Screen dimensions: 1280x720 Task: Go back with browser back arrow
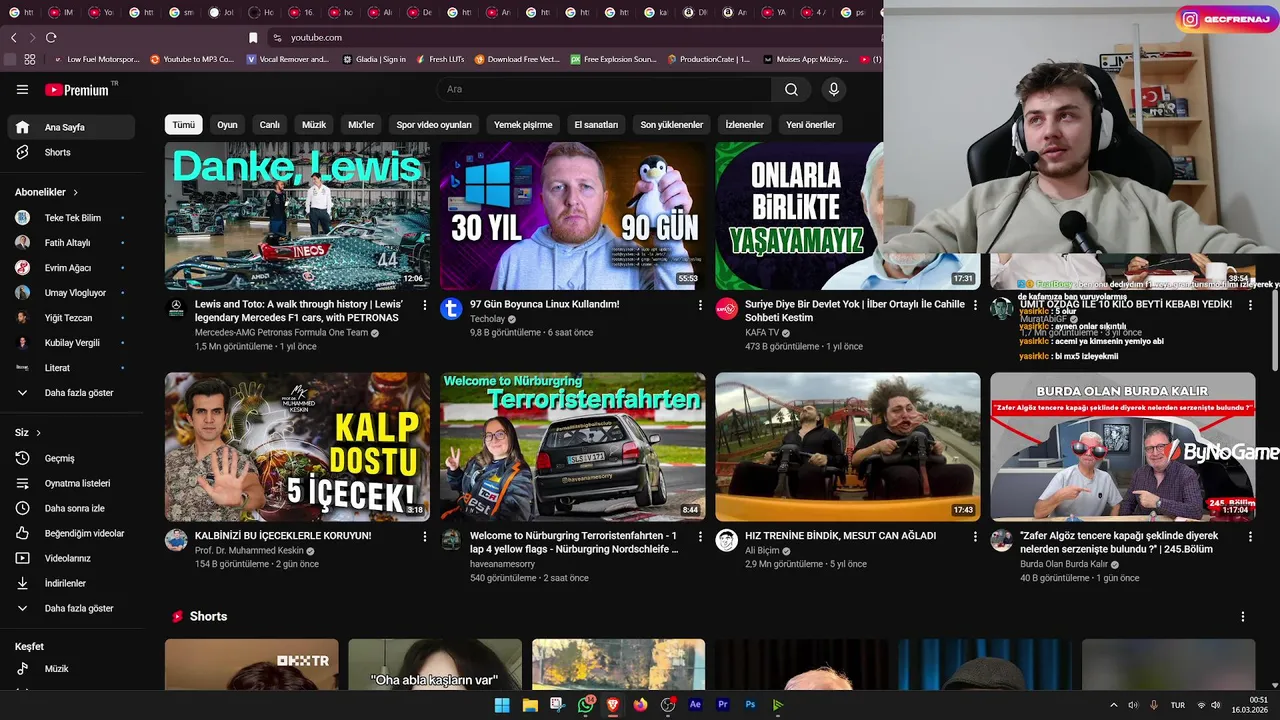(x=13, y=37)
